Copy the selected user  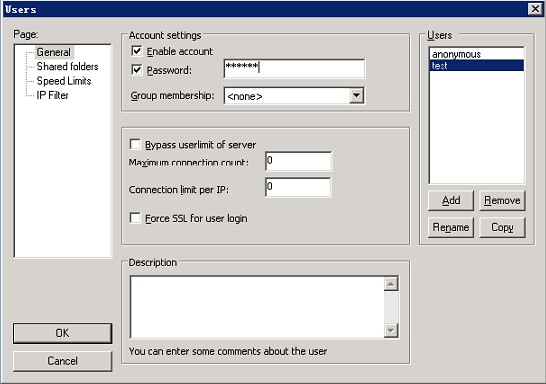click(x=502, y=227)
